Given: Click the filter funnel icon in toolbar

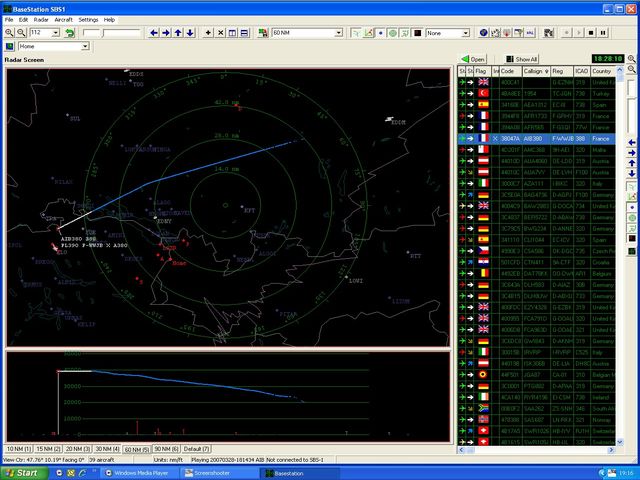Looking at the screenshot, I should tap(518, 33).
